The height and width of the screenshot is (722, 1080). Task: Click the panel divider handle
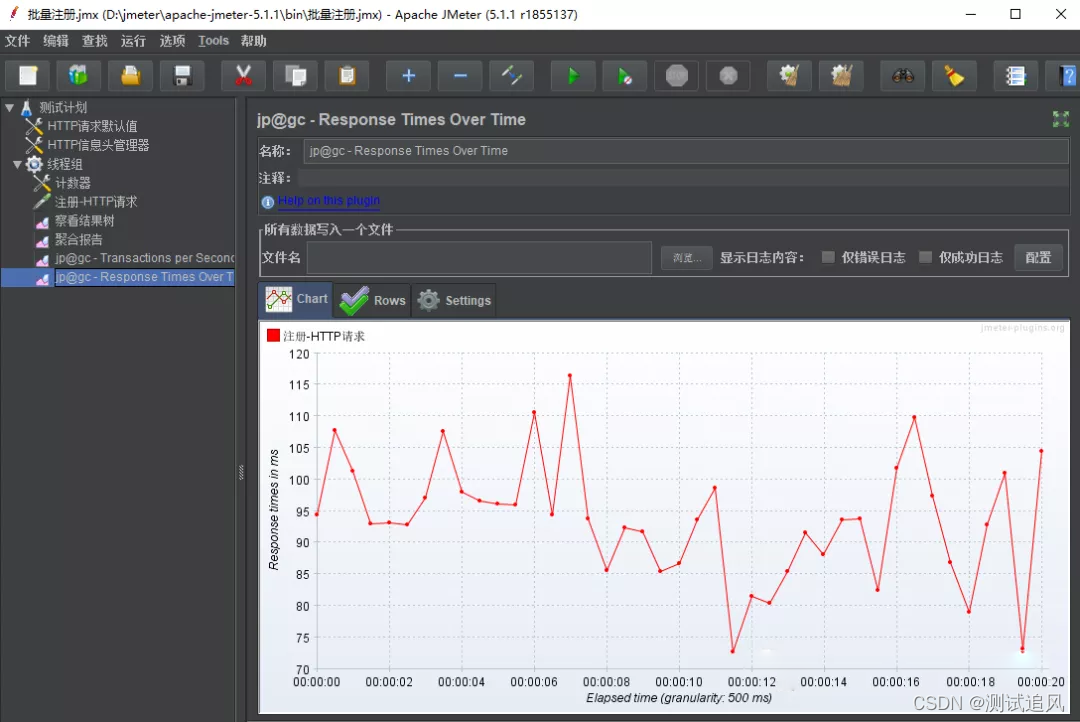coord(241,472)
